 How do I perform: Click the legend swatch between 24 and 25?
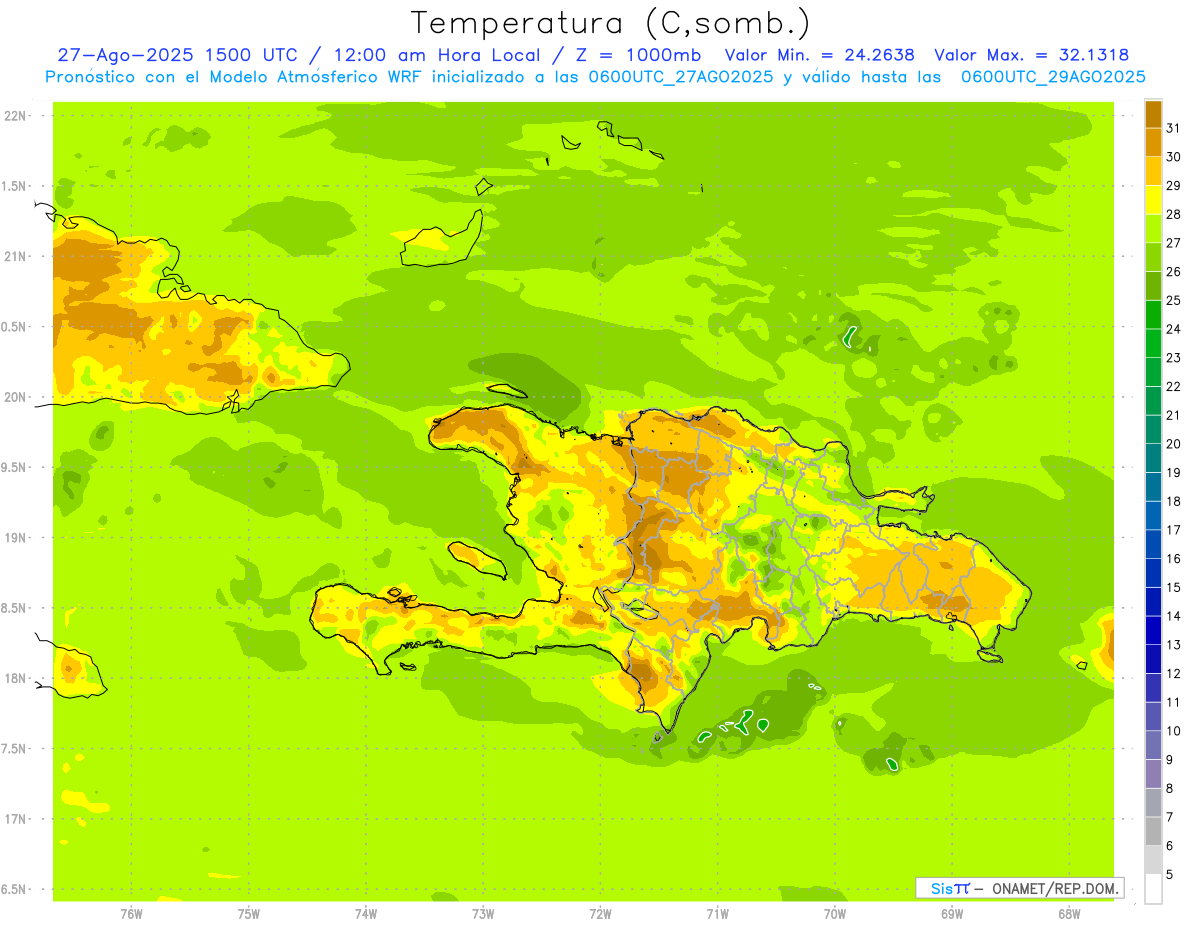click(1153, 314)
